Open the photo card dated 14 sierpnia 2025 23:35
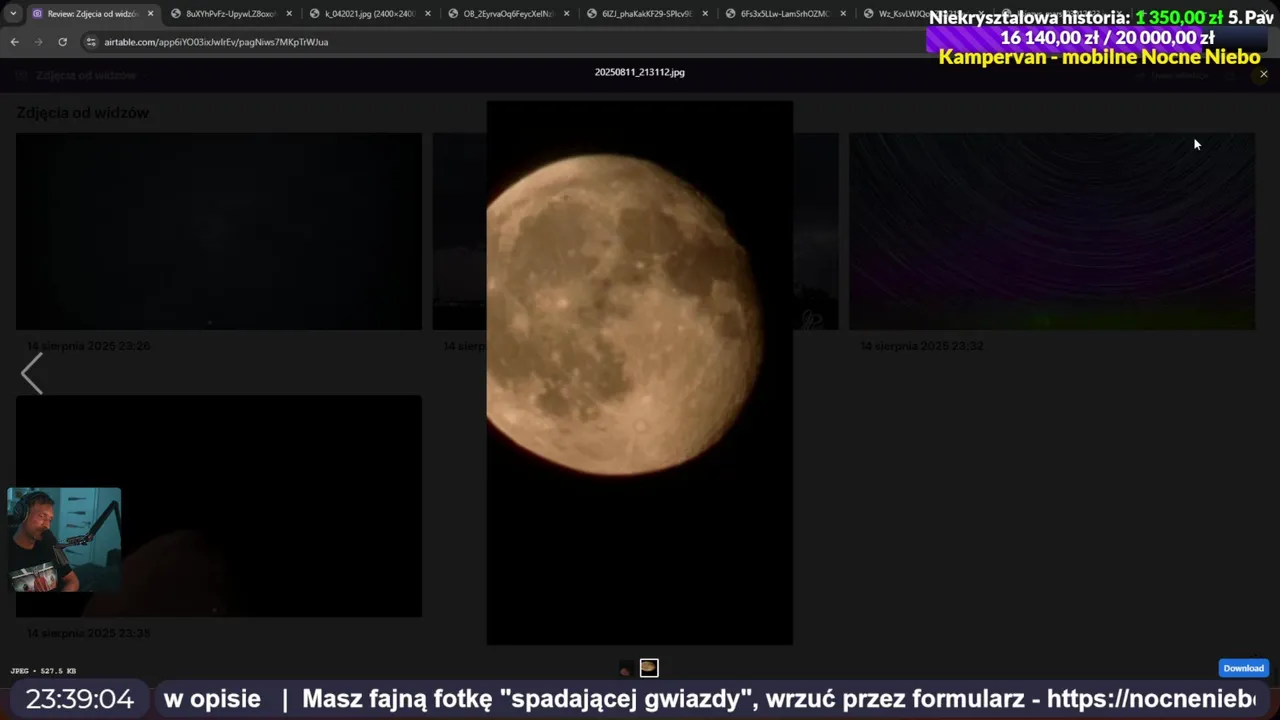This screenshot has height=720, width=1280. click(218, 506)
